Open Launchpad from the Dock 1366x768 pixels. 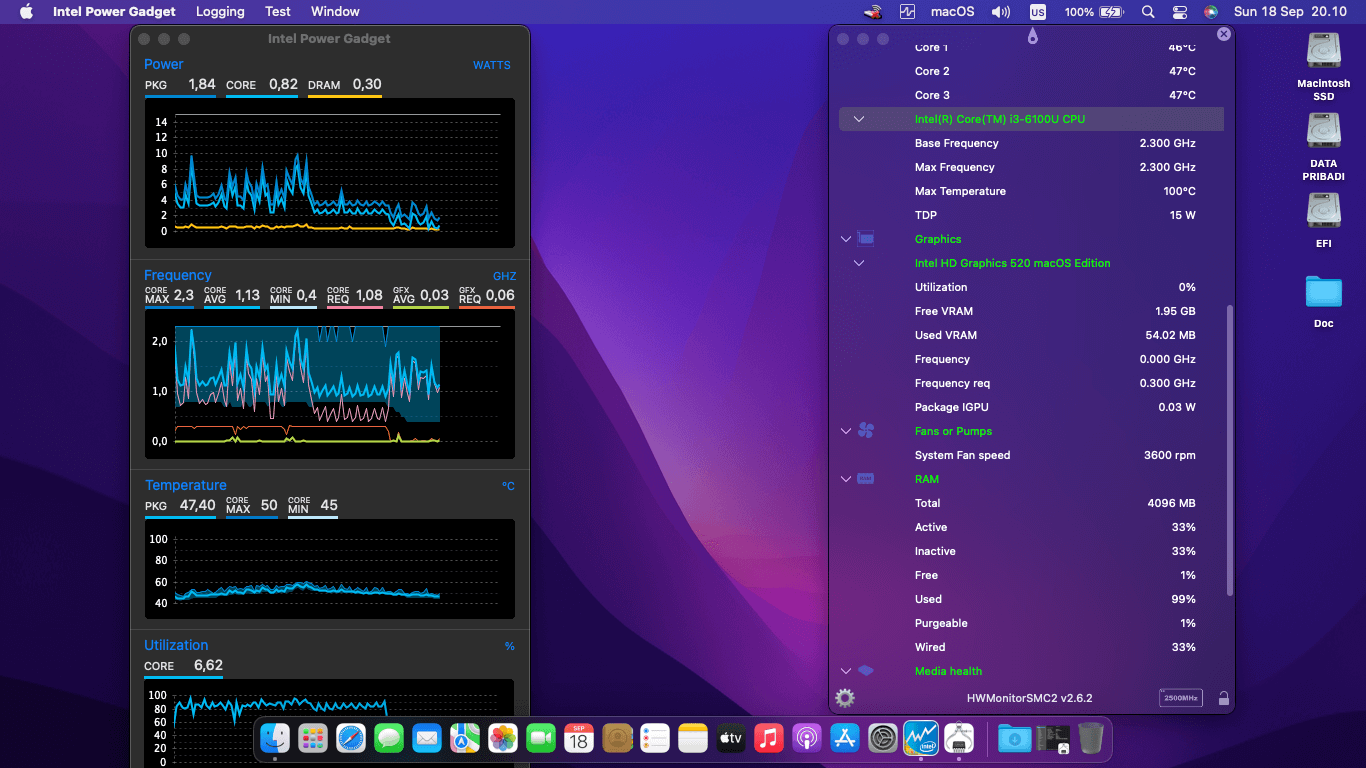tap(313, 739)
